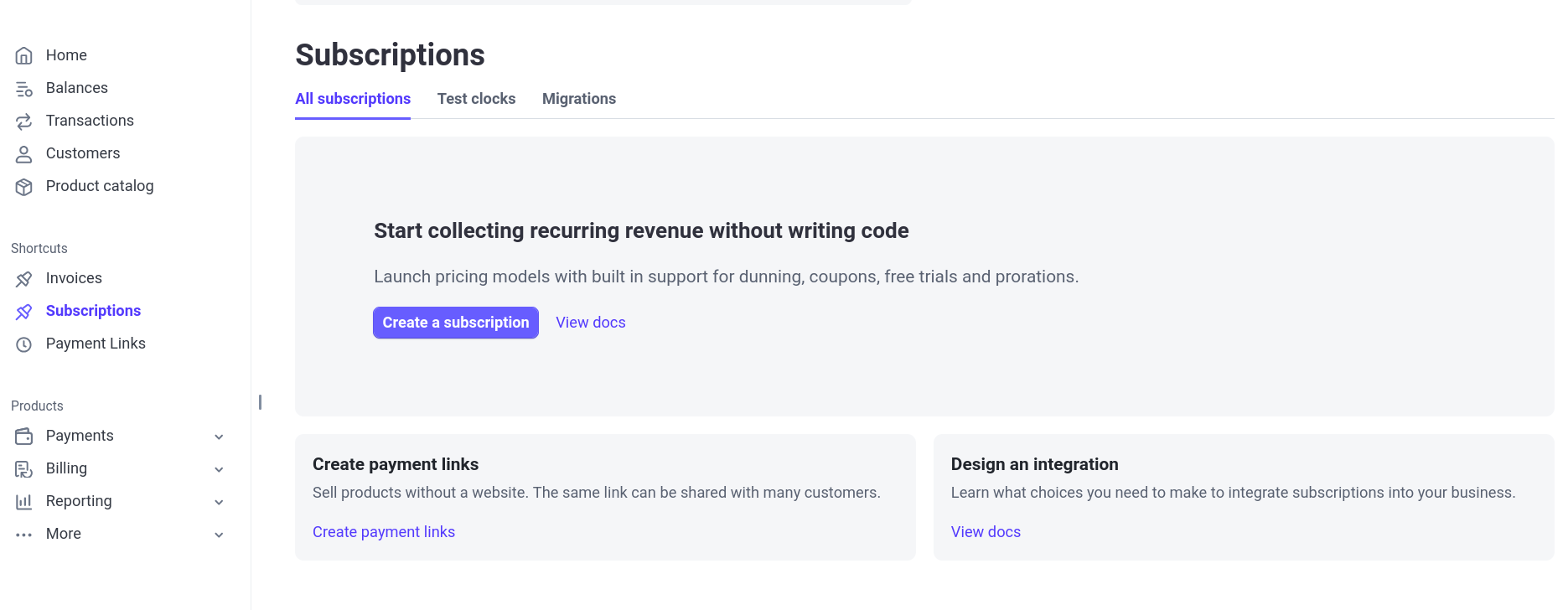Viewport: 1568px width, 610px height.
Task: Click the sidebar resize handle
Action: (260, 402)
